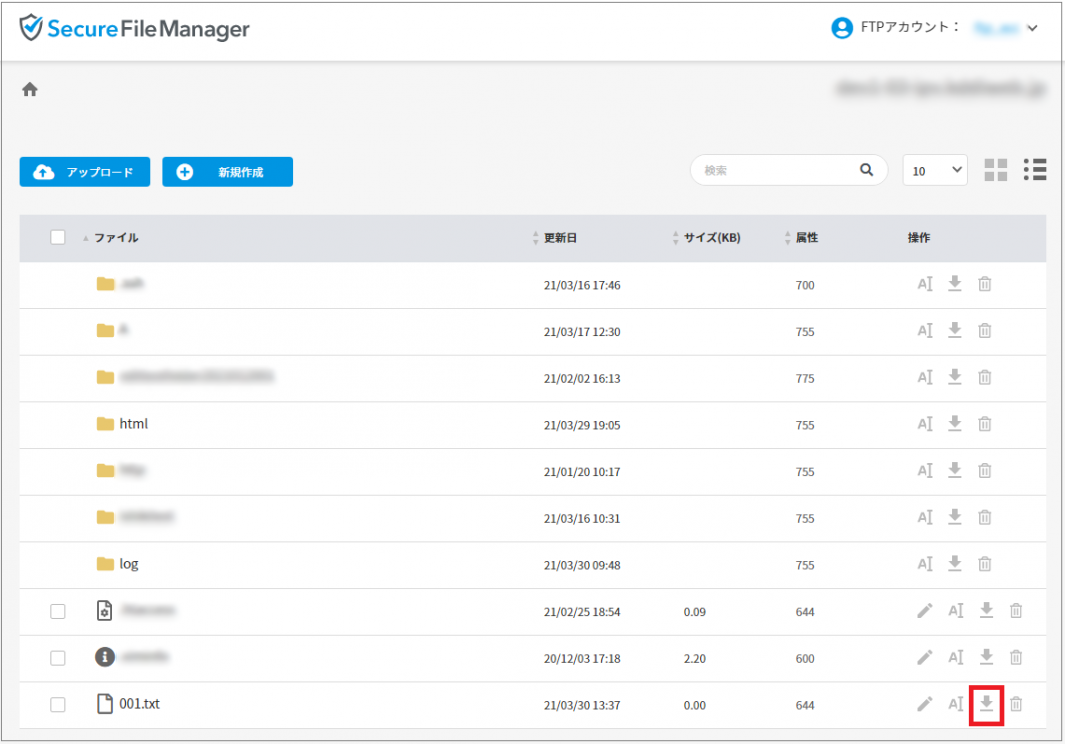Switch to list view layout
This screenshot has height=744, width=1065.
pyautogui.click(x=1035, y=171)
